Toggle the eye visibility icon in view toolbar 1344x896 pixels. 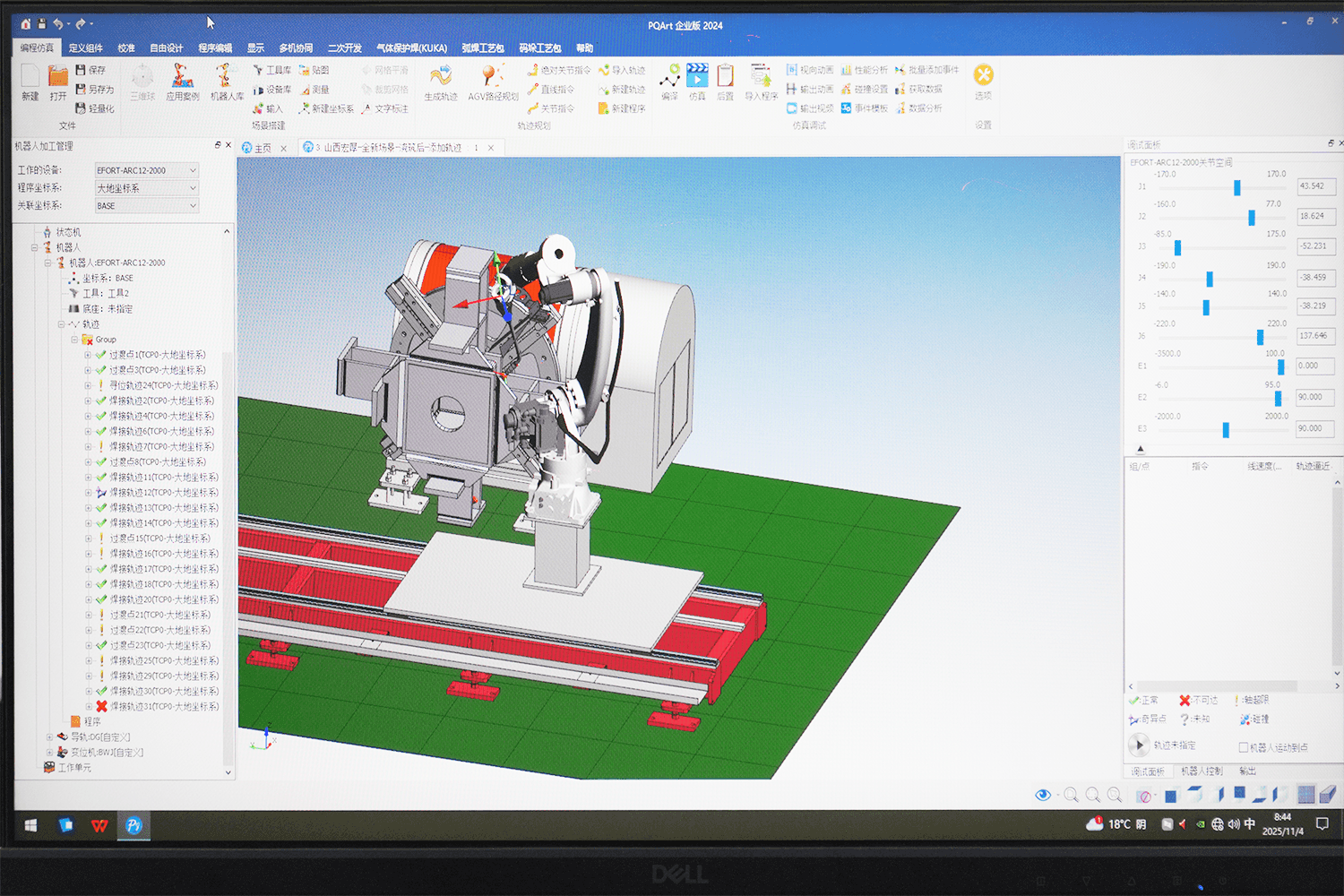pos(1043,795)
